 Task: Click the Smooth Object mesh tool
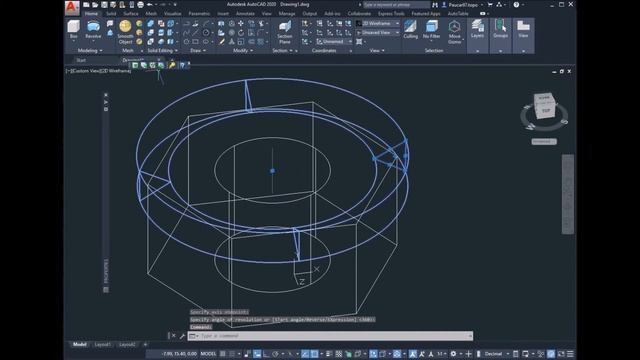125,32
